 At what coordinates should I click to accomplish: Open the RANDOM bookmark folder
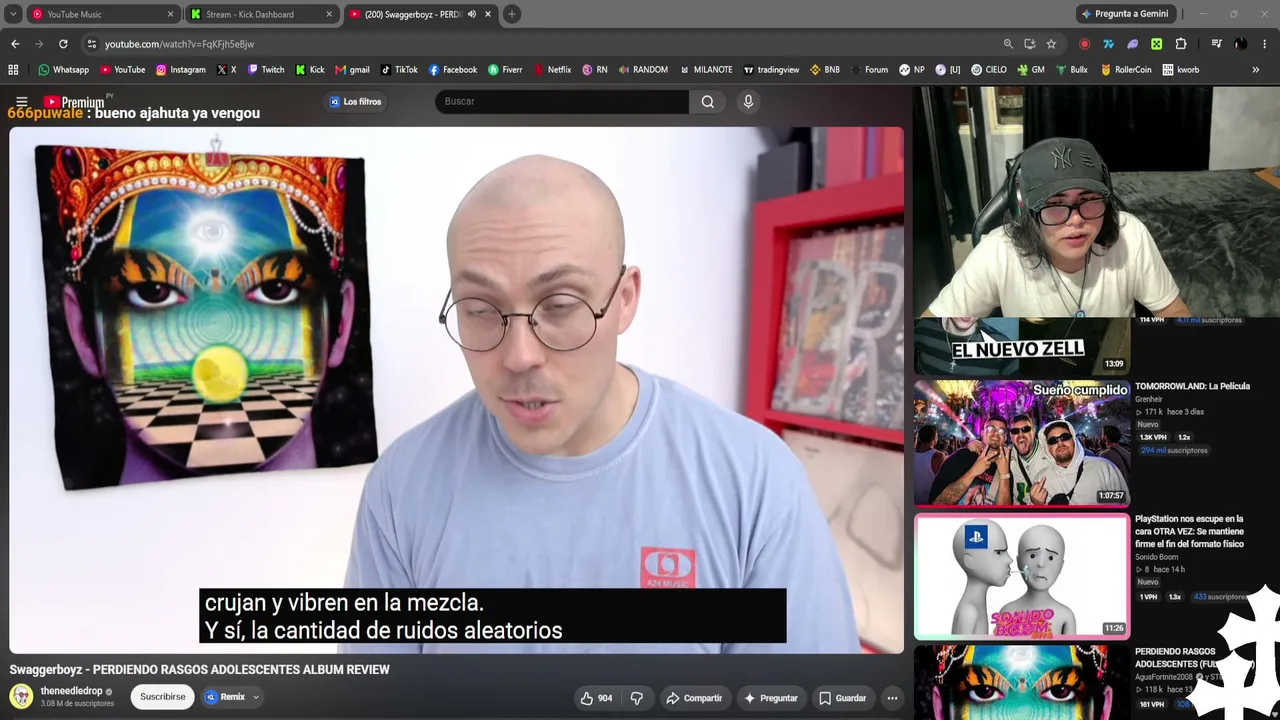pyautogui.click(x=643, y=70)
